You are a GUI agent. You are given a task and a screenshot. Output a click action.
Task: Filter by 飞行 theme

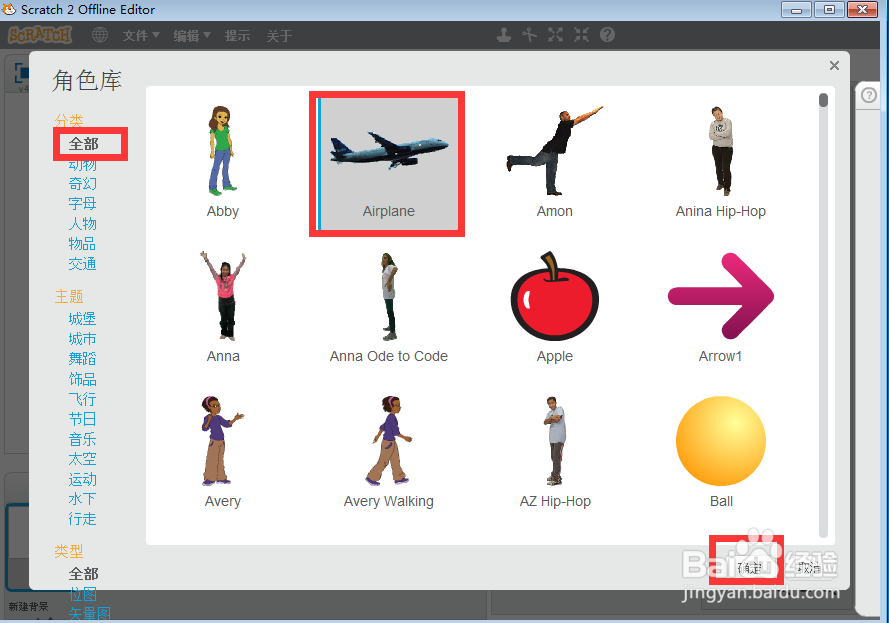tap(83, 399)
